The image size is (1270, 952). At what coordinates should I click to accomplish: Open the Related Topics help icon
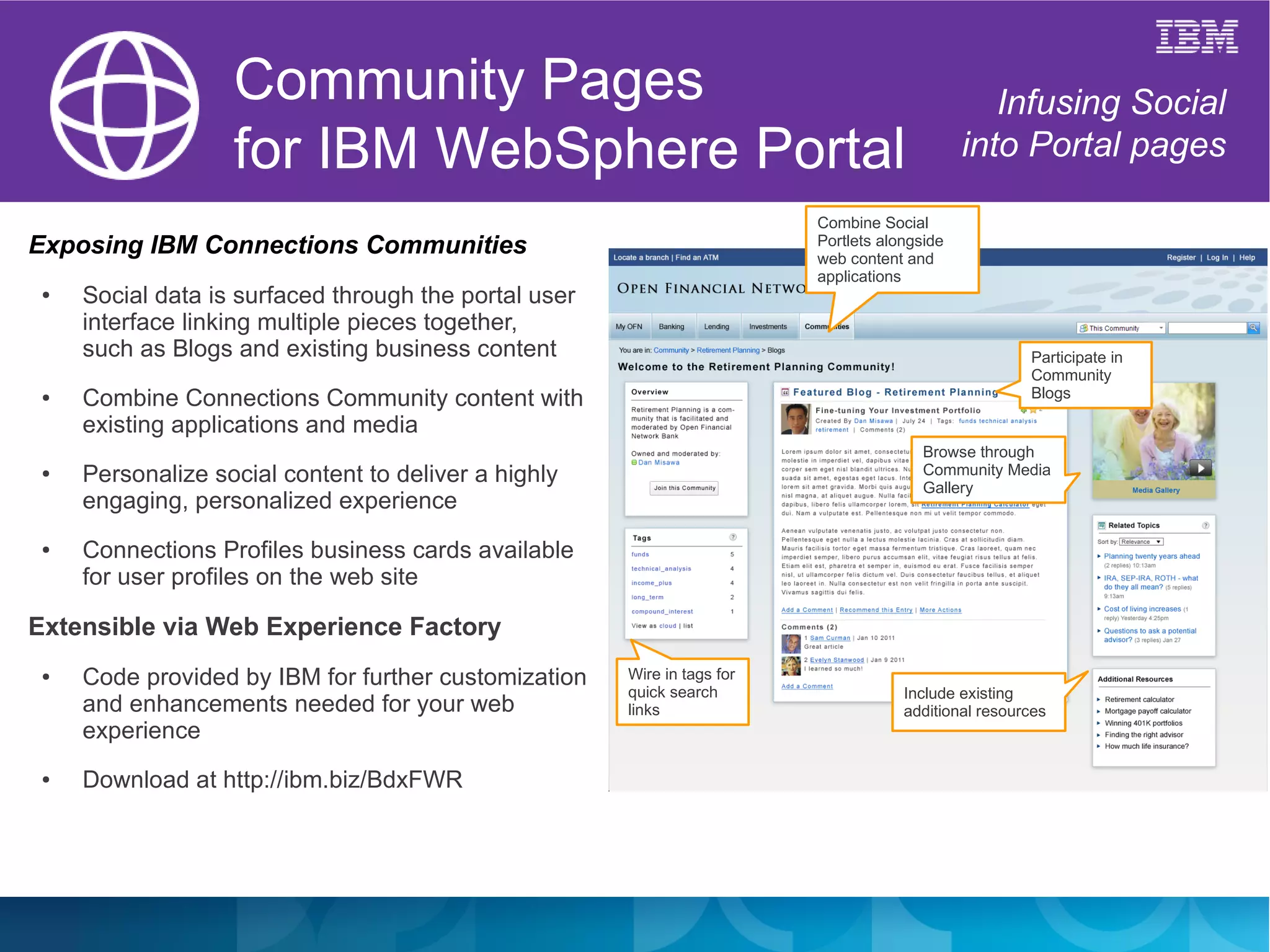[x=1206, y=525]
